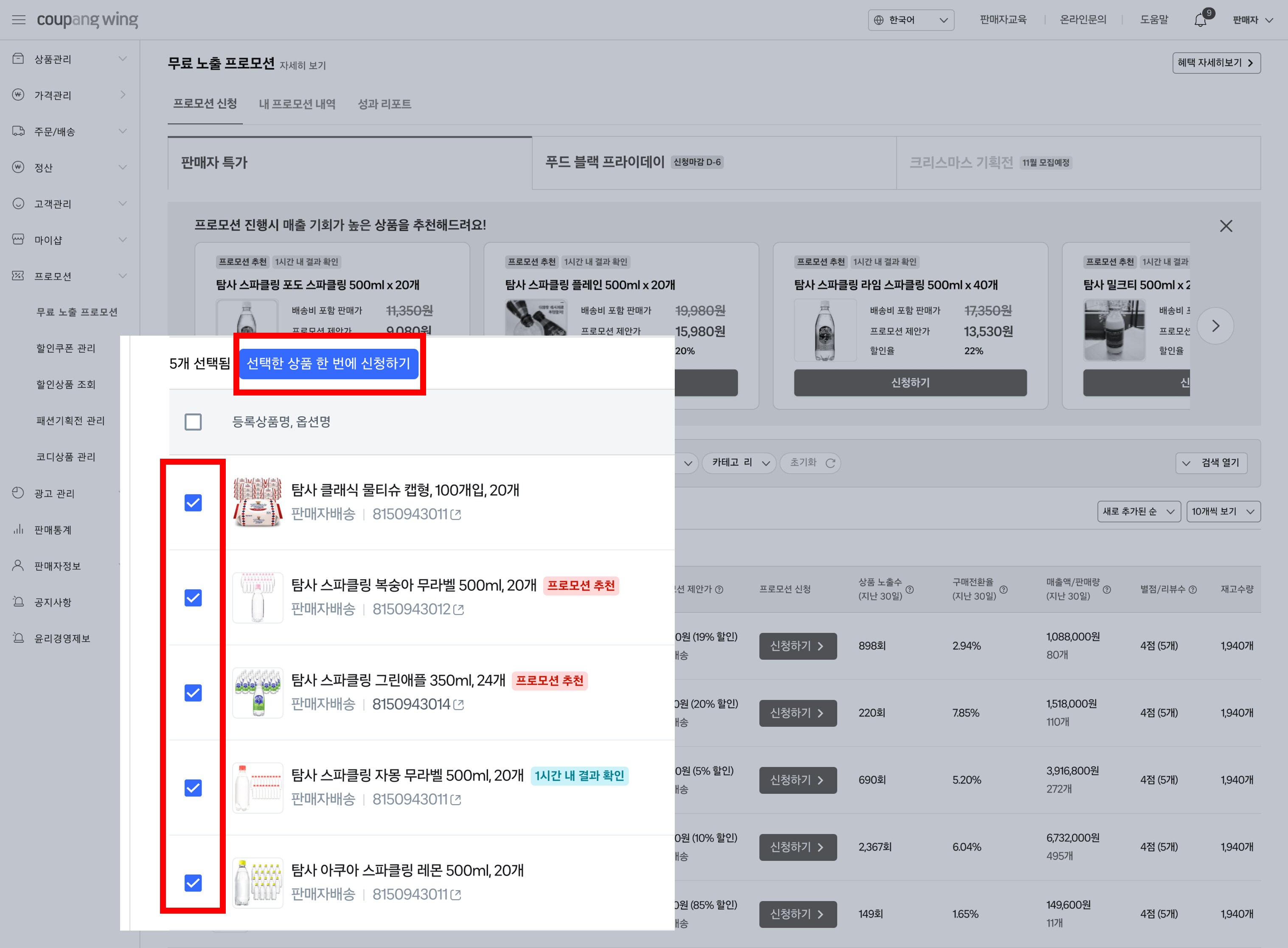Click help icon next to 매출액/판매량 header
Screen dimensions: 1288x948
(x=1107, y=589)
